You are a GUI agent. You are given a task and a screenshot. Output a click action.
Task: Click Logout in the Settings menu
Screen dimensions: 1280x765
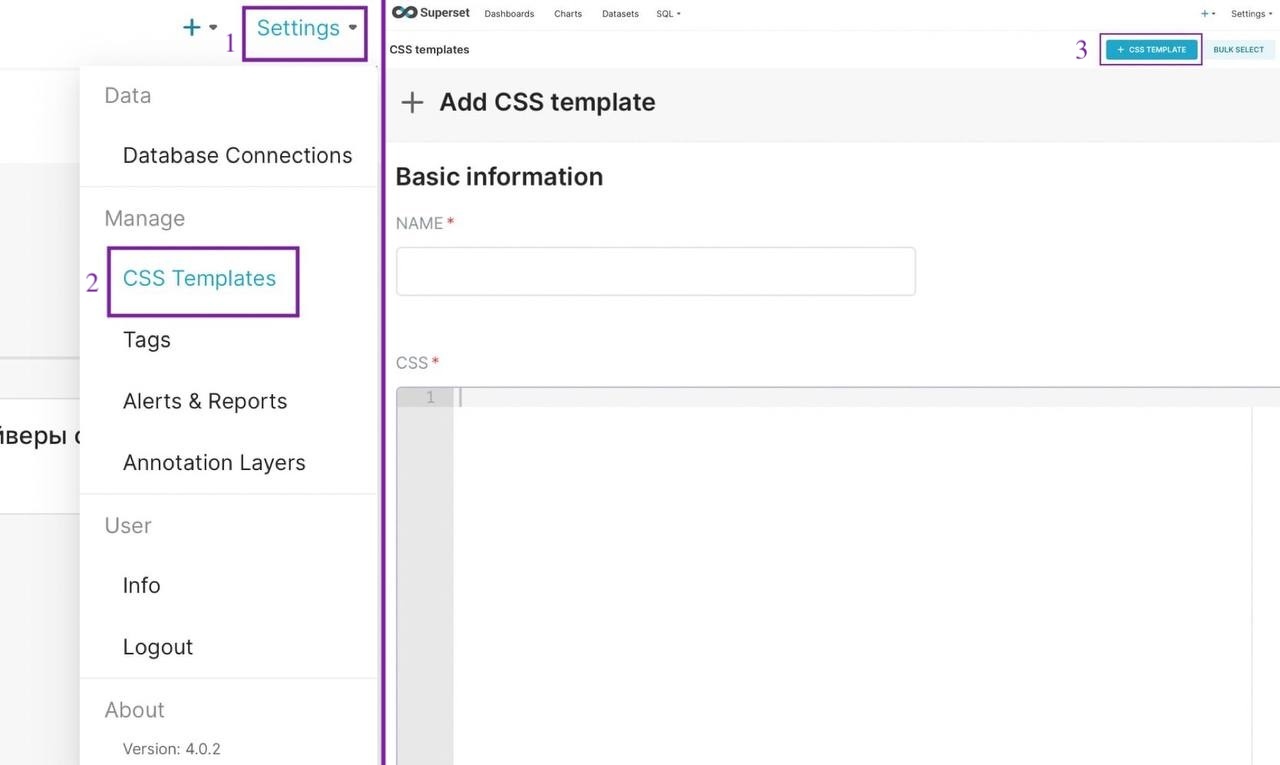[158, 647]
